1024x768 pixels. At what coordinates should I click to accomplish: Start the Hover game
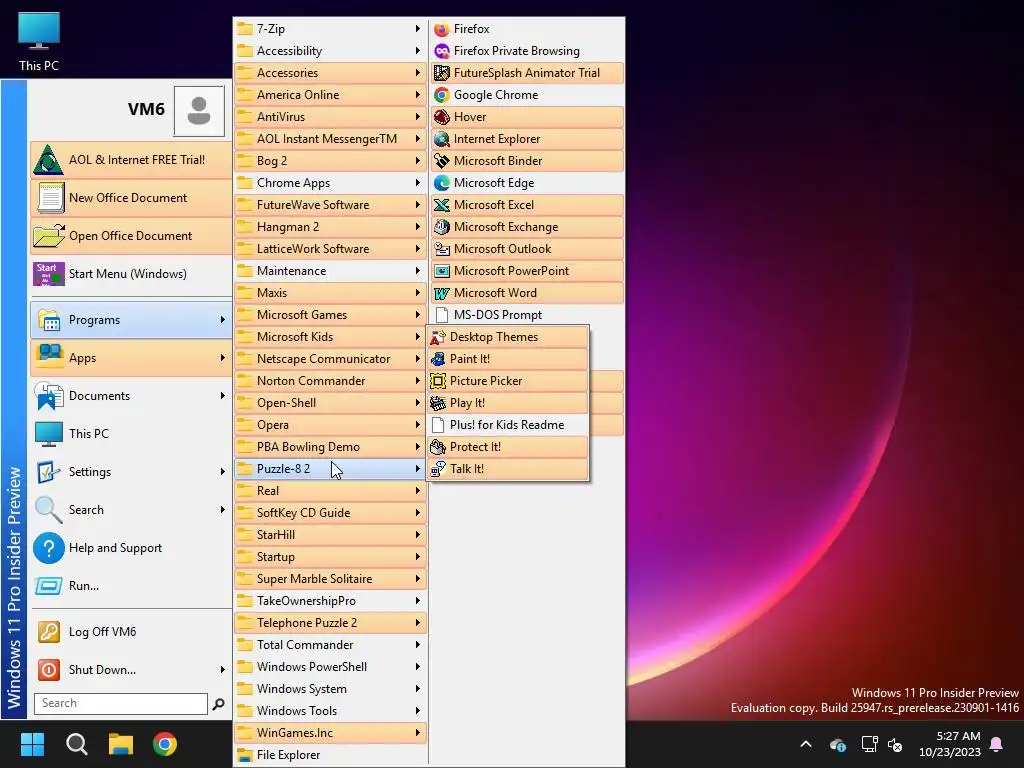coord(527,117)
